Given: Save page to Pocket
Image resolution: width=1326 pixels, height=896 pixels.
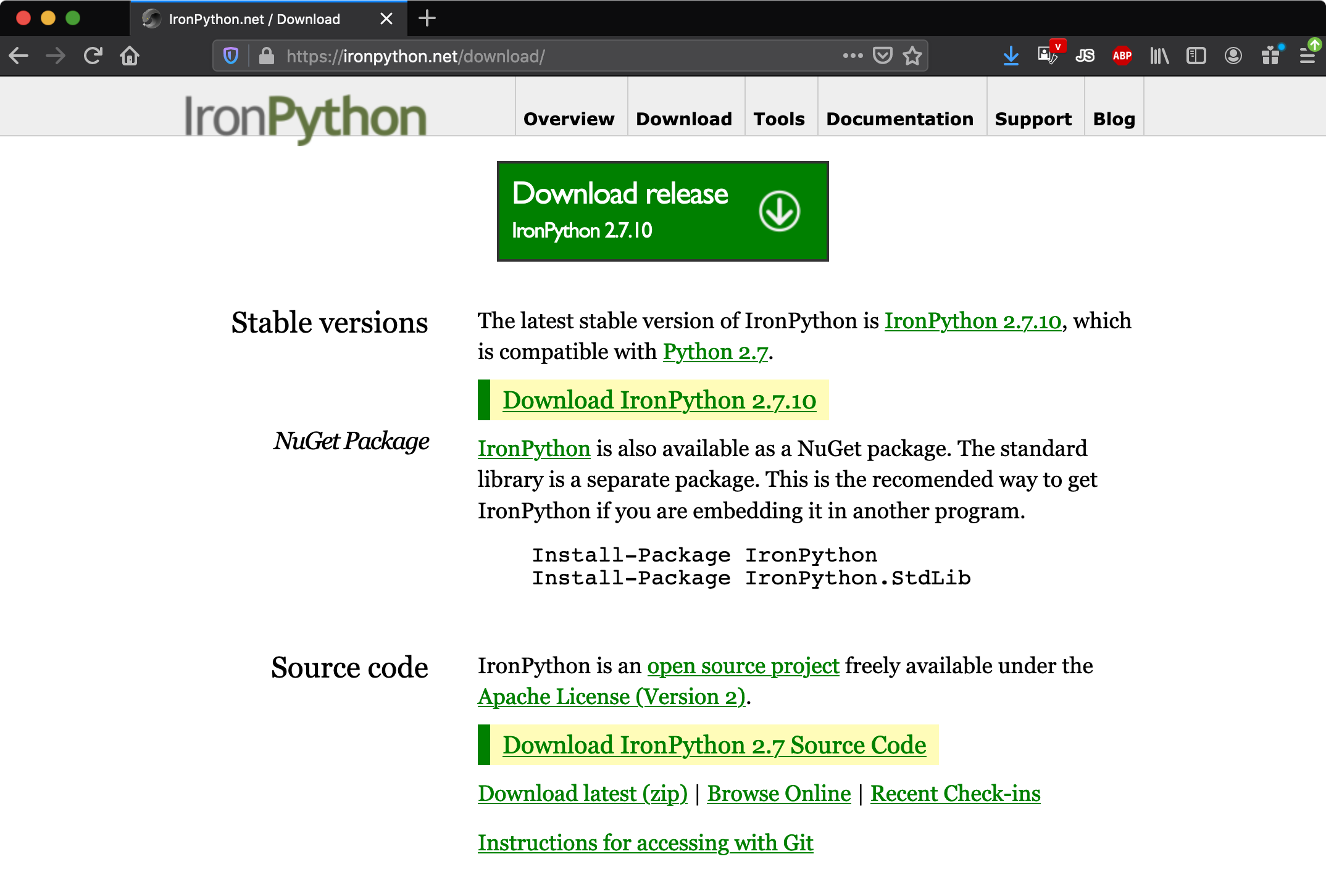Looking at the screenshot, I should [882, 56].
